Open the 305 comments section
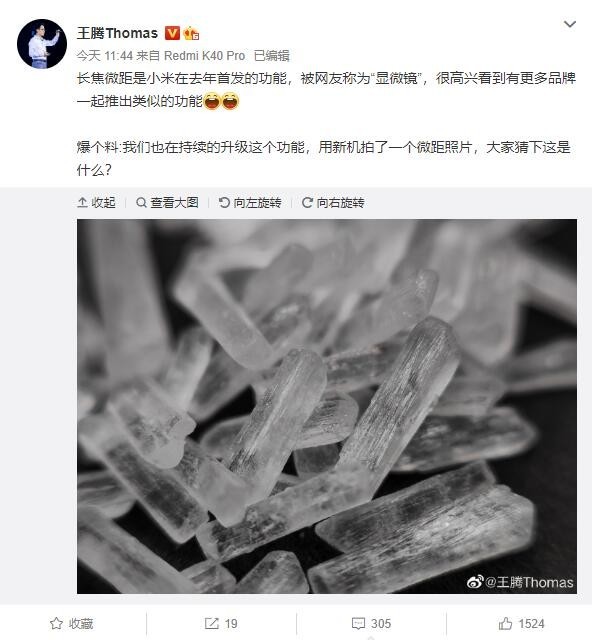 coord(371,623)
